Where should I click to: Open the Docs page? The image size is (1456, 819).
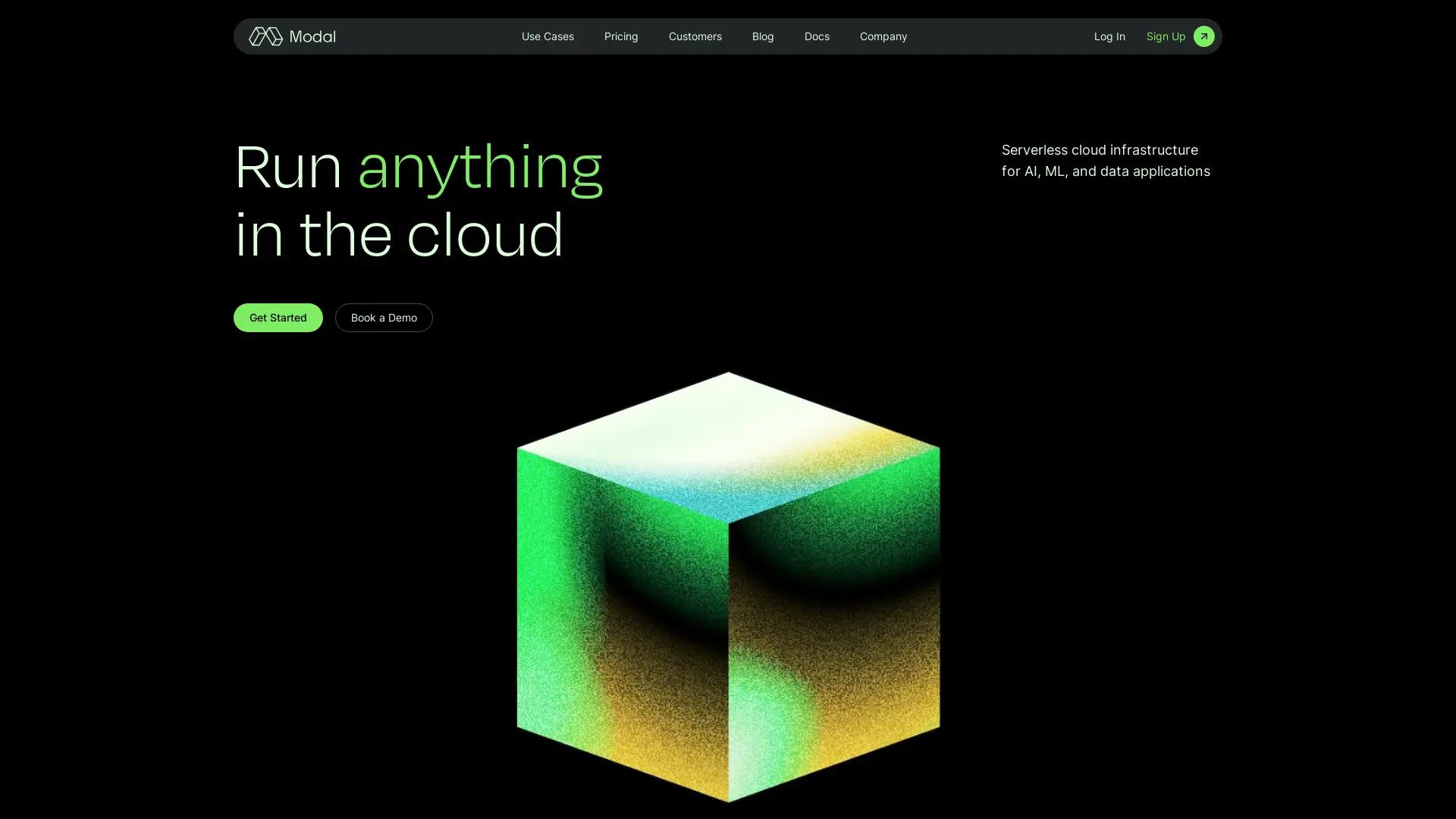(x=816, y=36)
